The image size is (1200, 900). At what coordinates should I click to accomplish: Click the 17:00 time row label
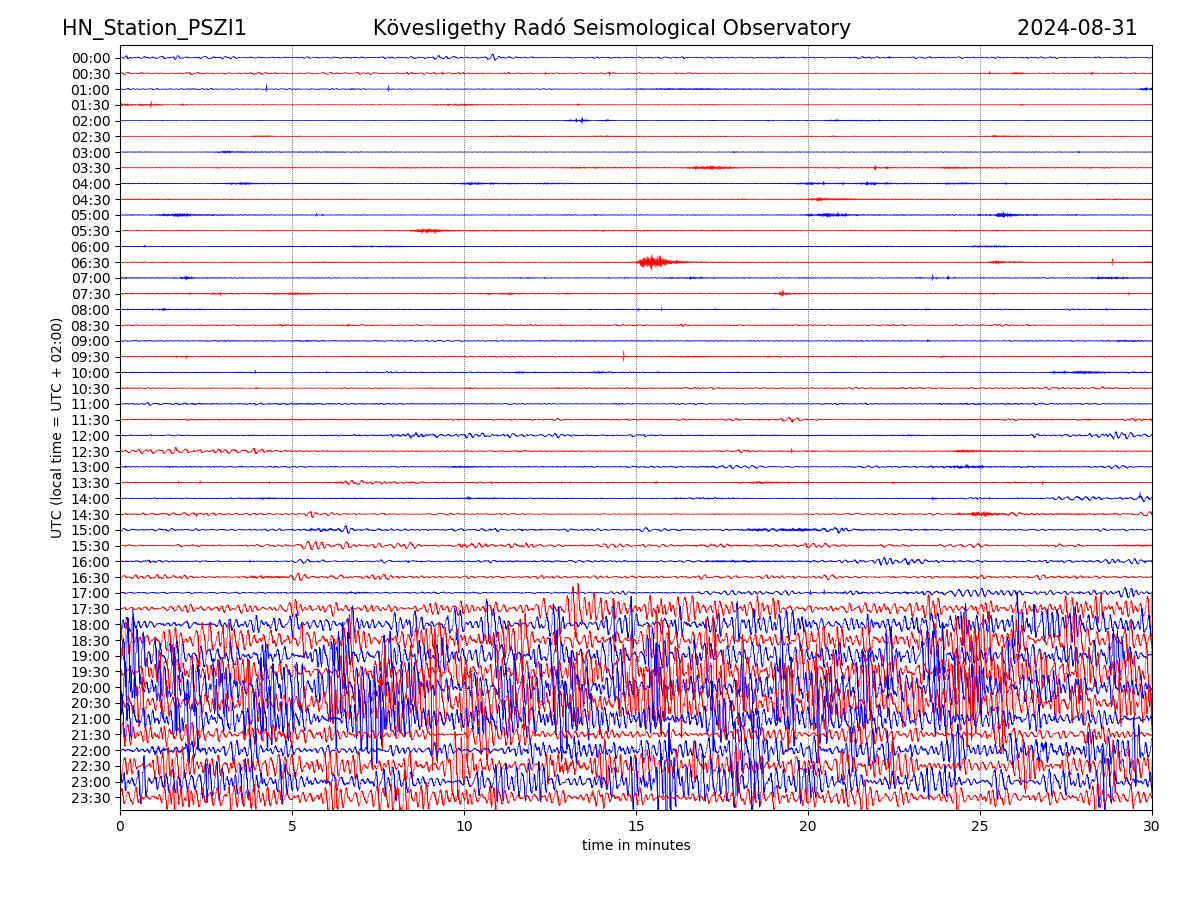coord(90,593)
